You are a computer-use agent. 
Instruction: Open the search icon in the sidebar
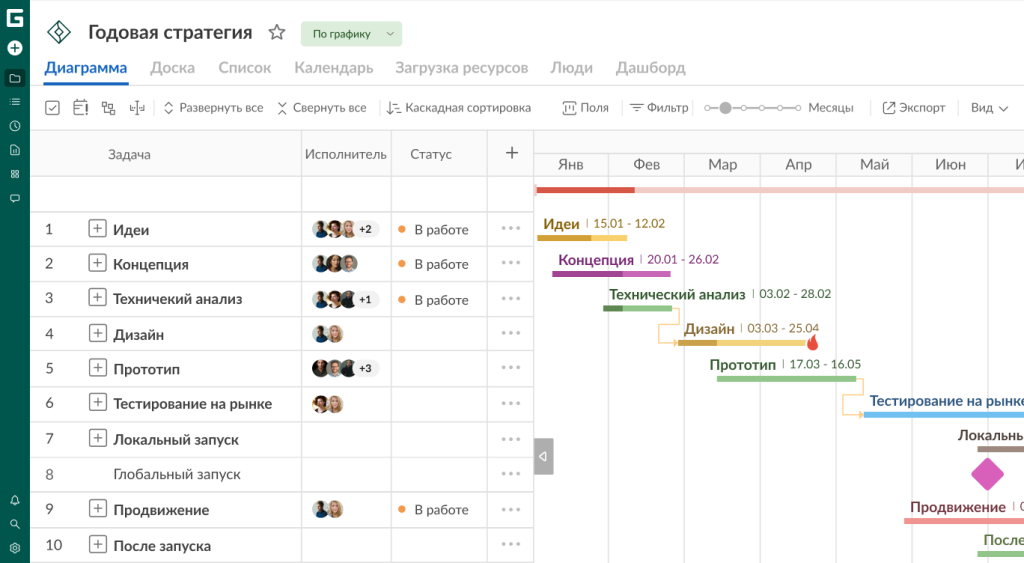pos(15,524)
